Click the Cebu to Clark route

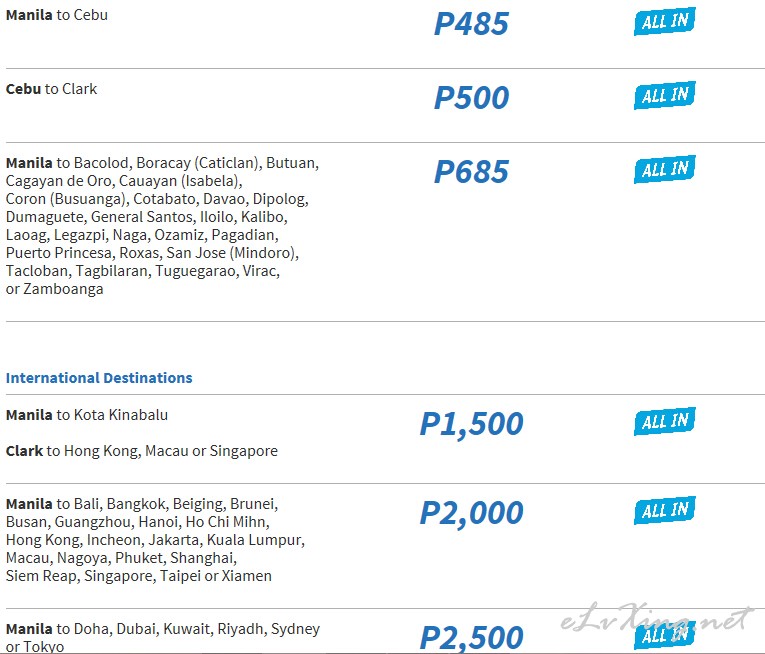(x=51, y=89)
